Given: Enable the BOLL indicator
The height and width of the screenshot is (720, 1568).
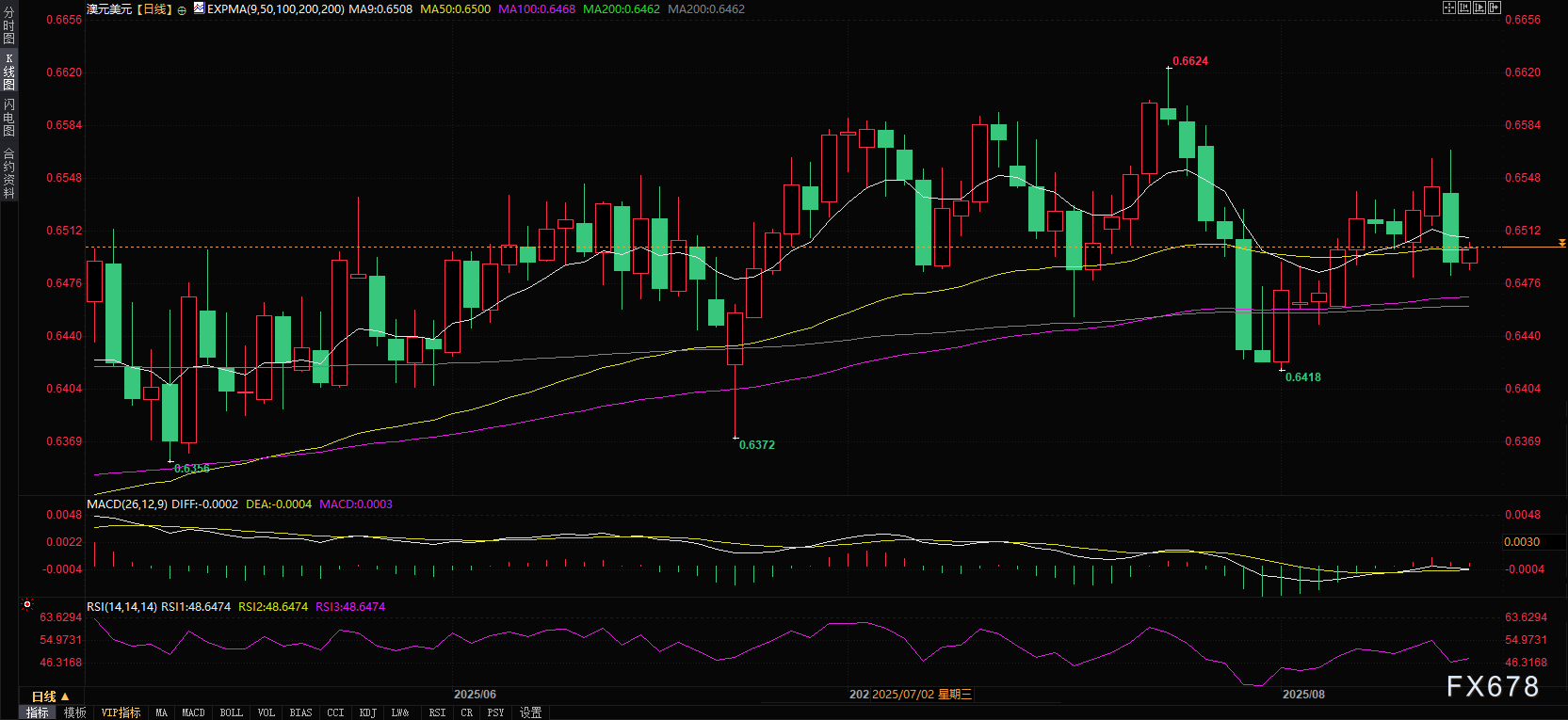Looking at the screenshot, I should [x=231, y=712].
